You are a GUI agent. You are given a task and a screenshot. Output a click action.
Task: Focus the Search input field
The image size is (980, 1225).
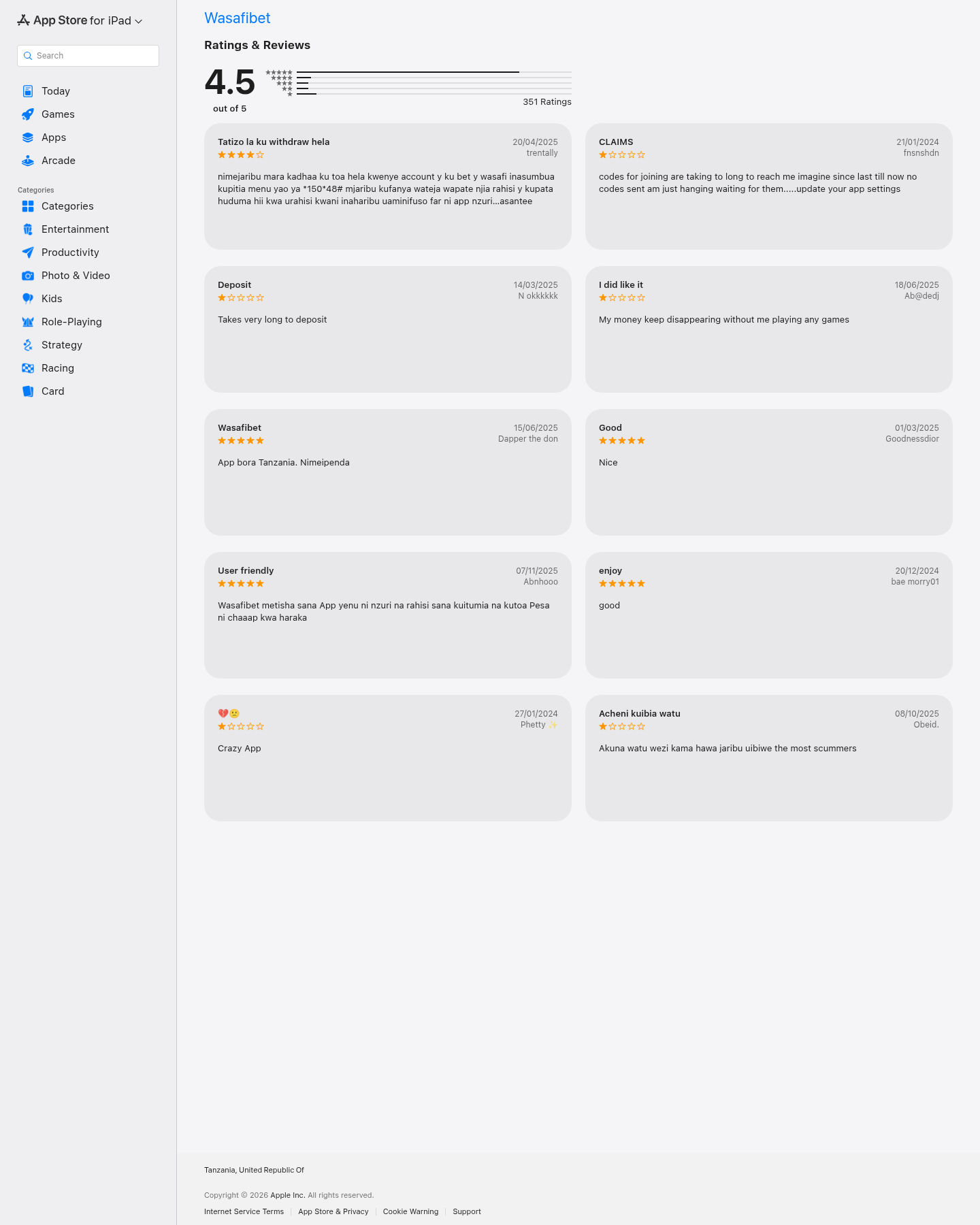click(88, 56)
